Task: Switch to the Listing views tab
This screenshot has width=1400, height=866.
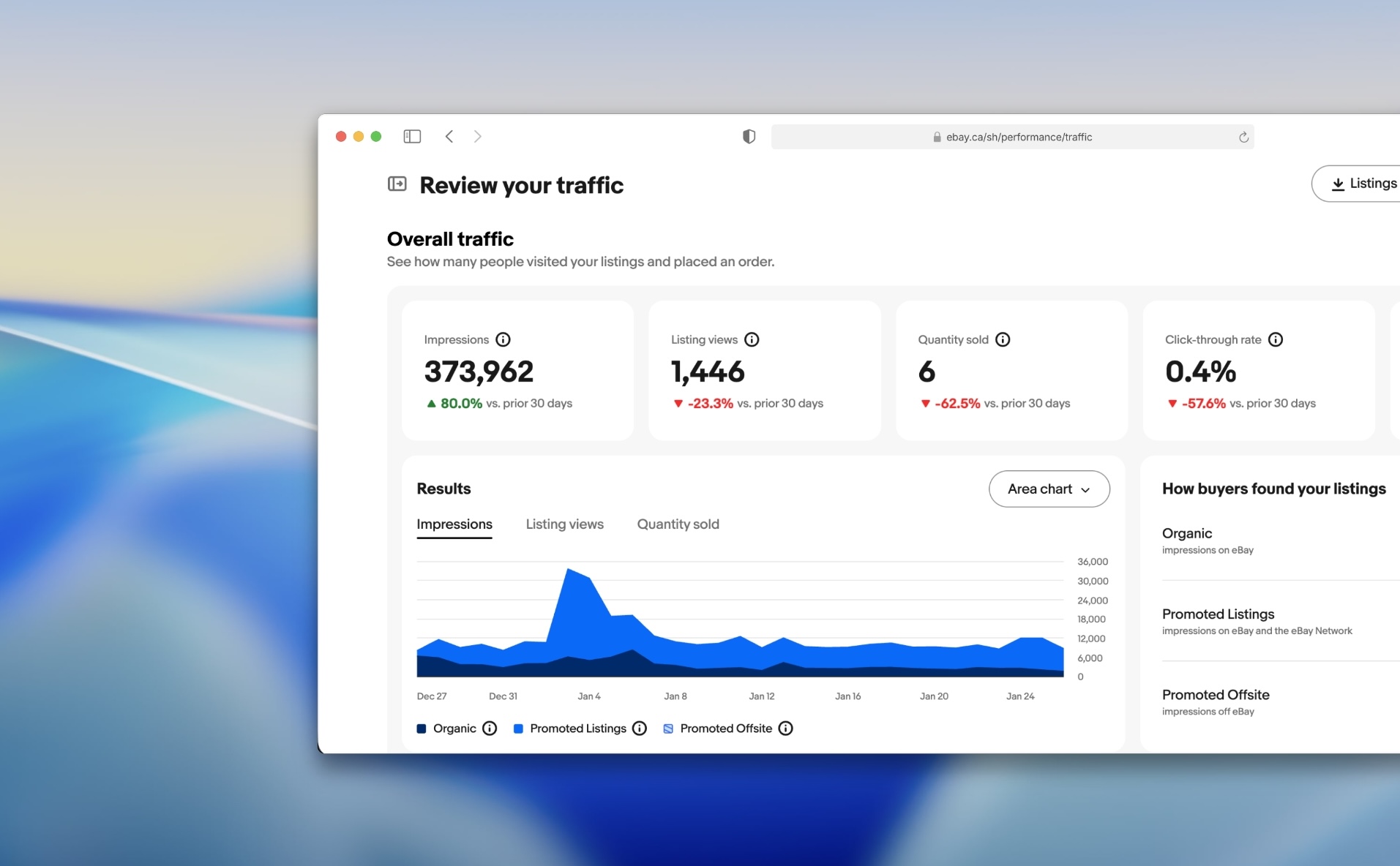Action: [x=564, y=524]
